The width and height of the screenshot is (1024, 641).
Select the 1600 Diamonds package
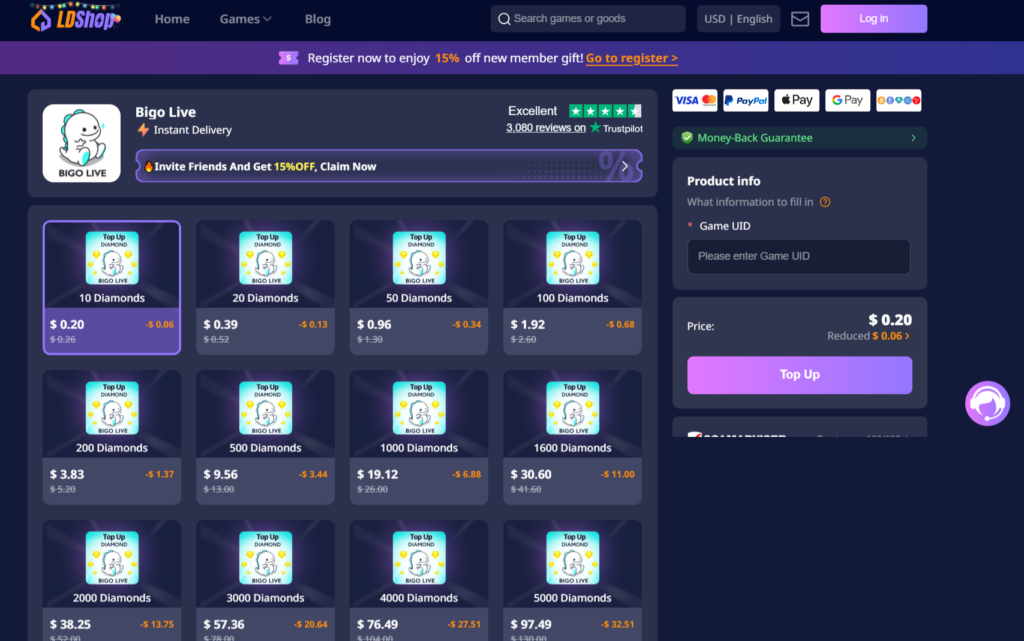coord(572,437)
